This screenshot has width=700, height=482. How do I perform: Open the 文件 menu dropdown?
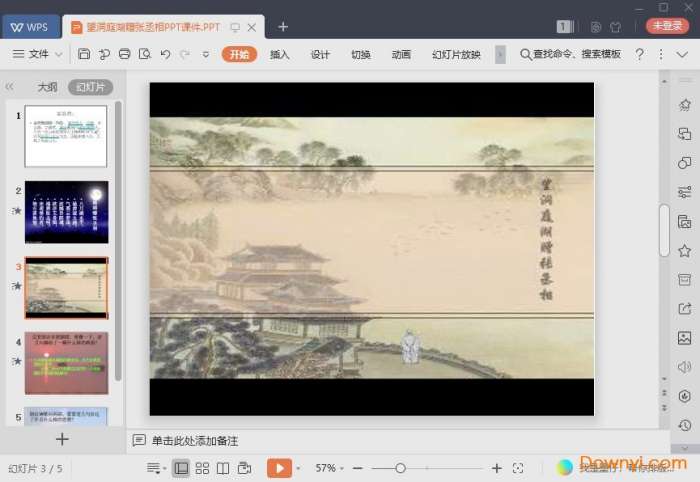click(39, 54)
